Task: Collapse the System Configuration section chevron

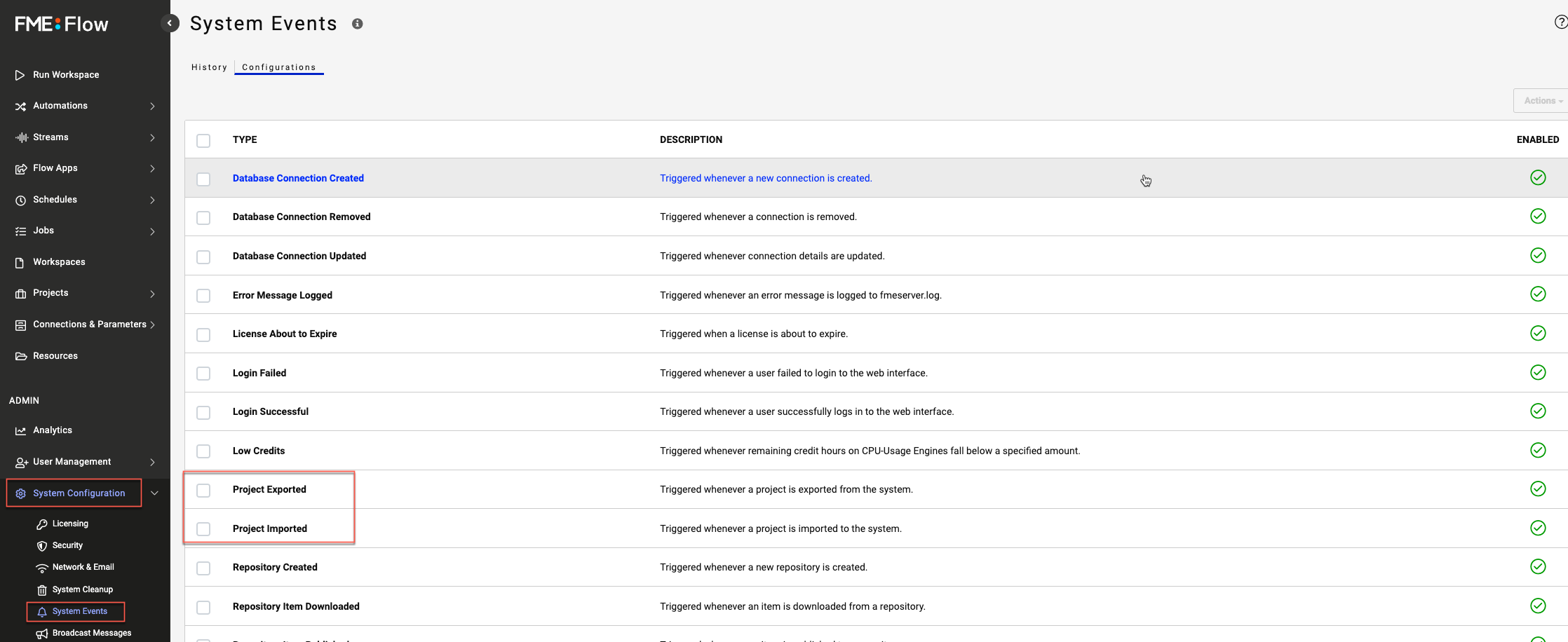Action: 154,493
